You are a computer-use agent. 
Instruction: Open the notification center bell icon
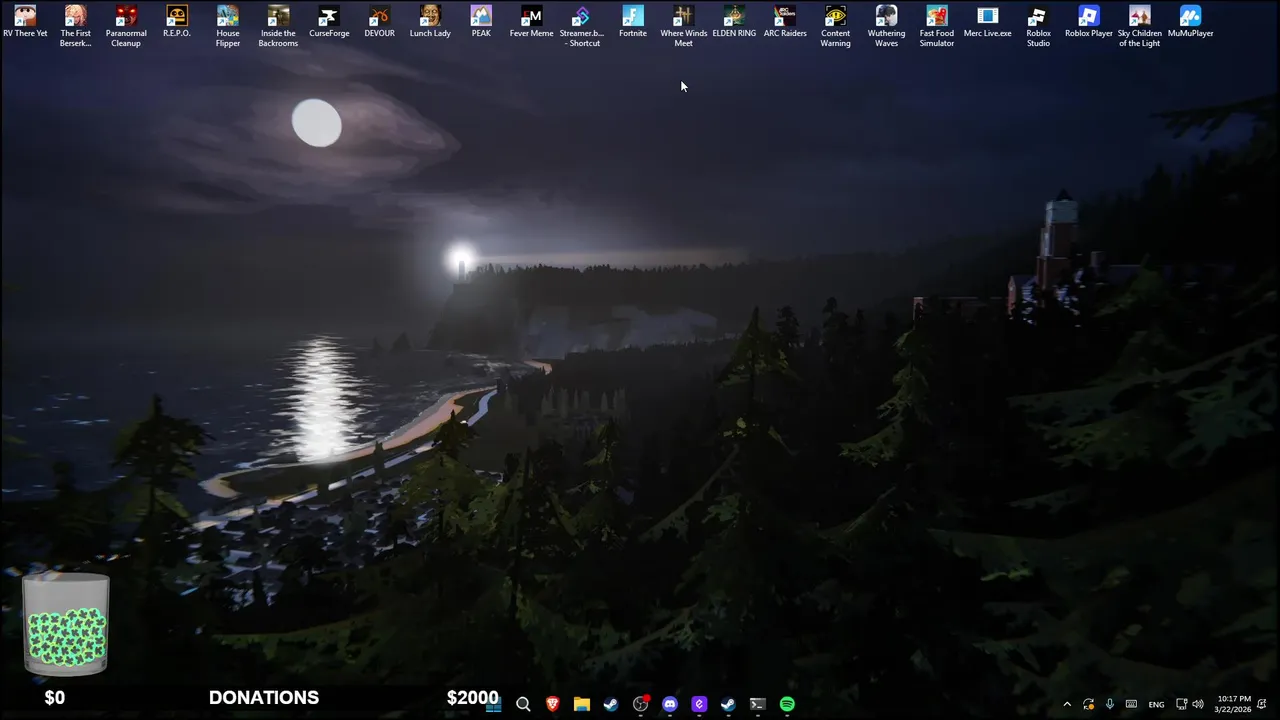coord(1262,704)
